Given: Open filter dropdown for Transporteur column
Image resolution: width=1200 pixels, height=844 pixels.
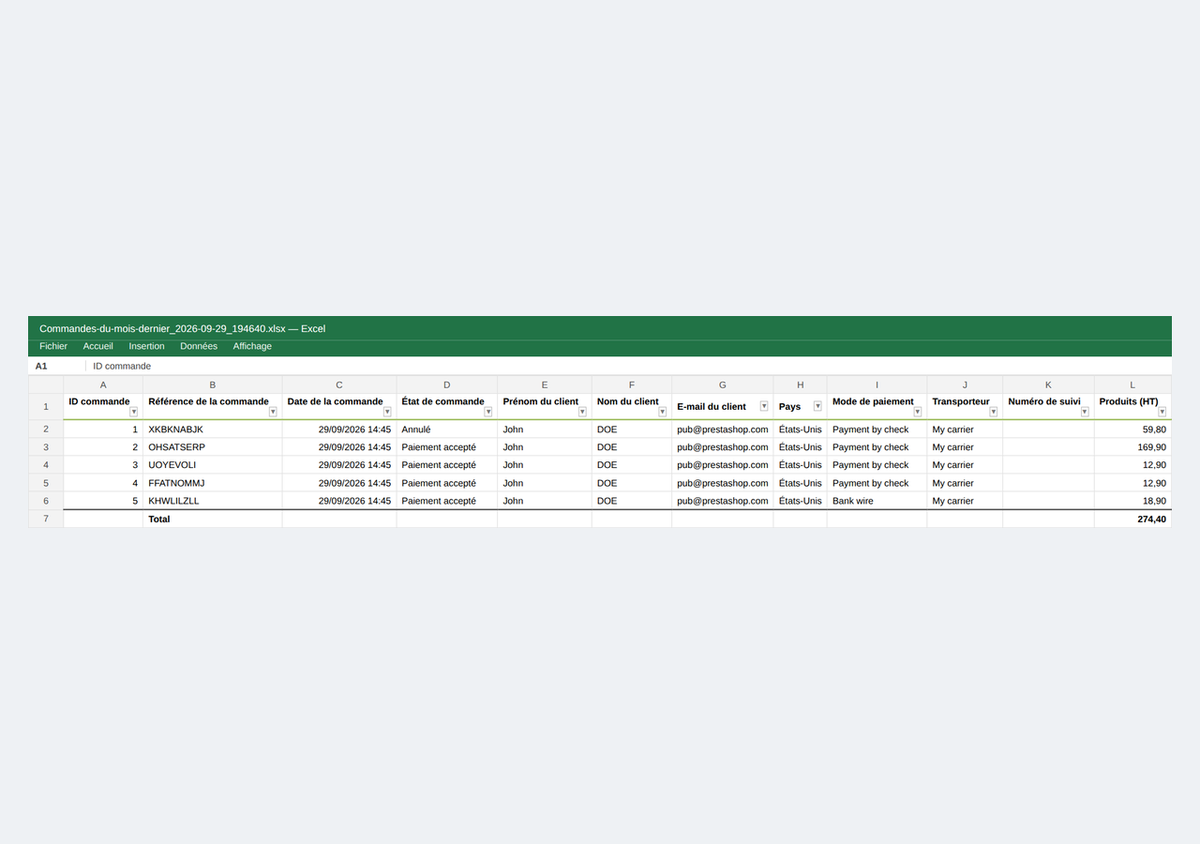Looking at the screenshot, I should pyautogui.click(x=993, y=412).
